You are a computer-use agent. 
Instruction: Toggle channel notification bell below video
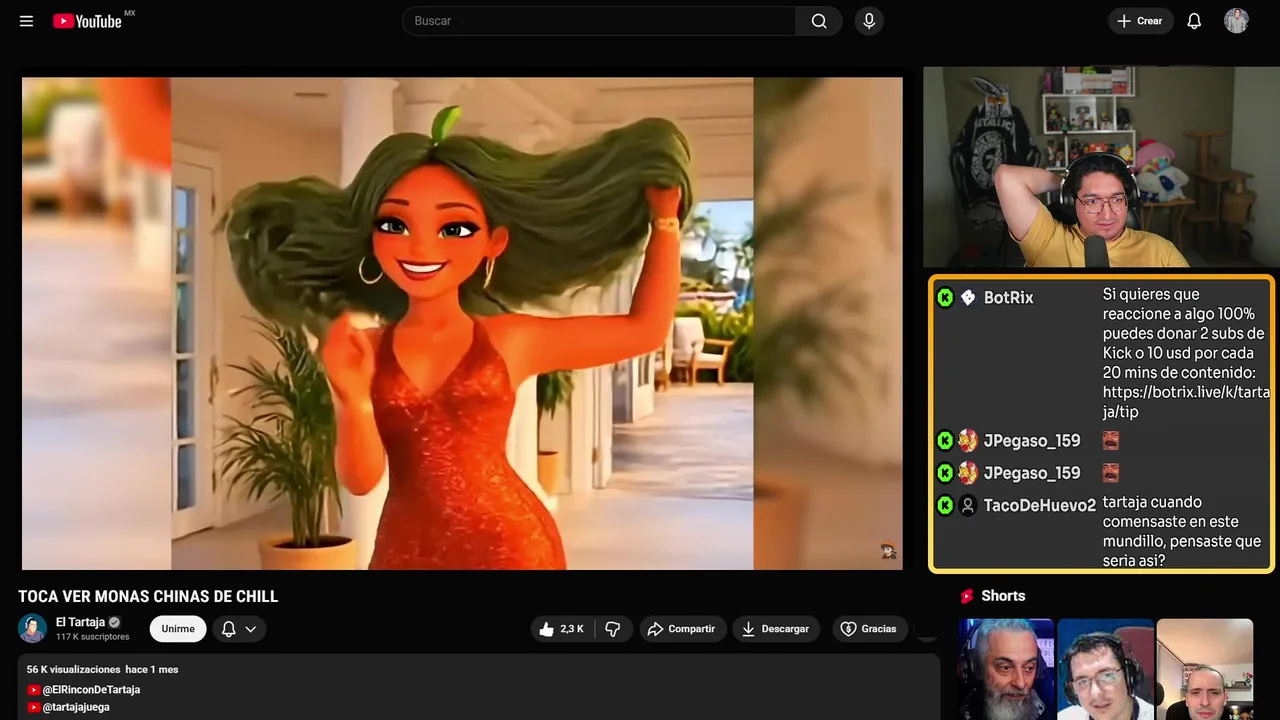[x=228, y=629]
